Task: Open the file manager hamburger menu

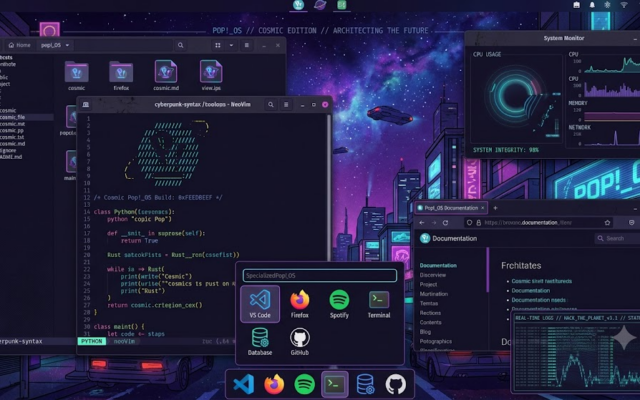Action: click(x=247, y=45)
